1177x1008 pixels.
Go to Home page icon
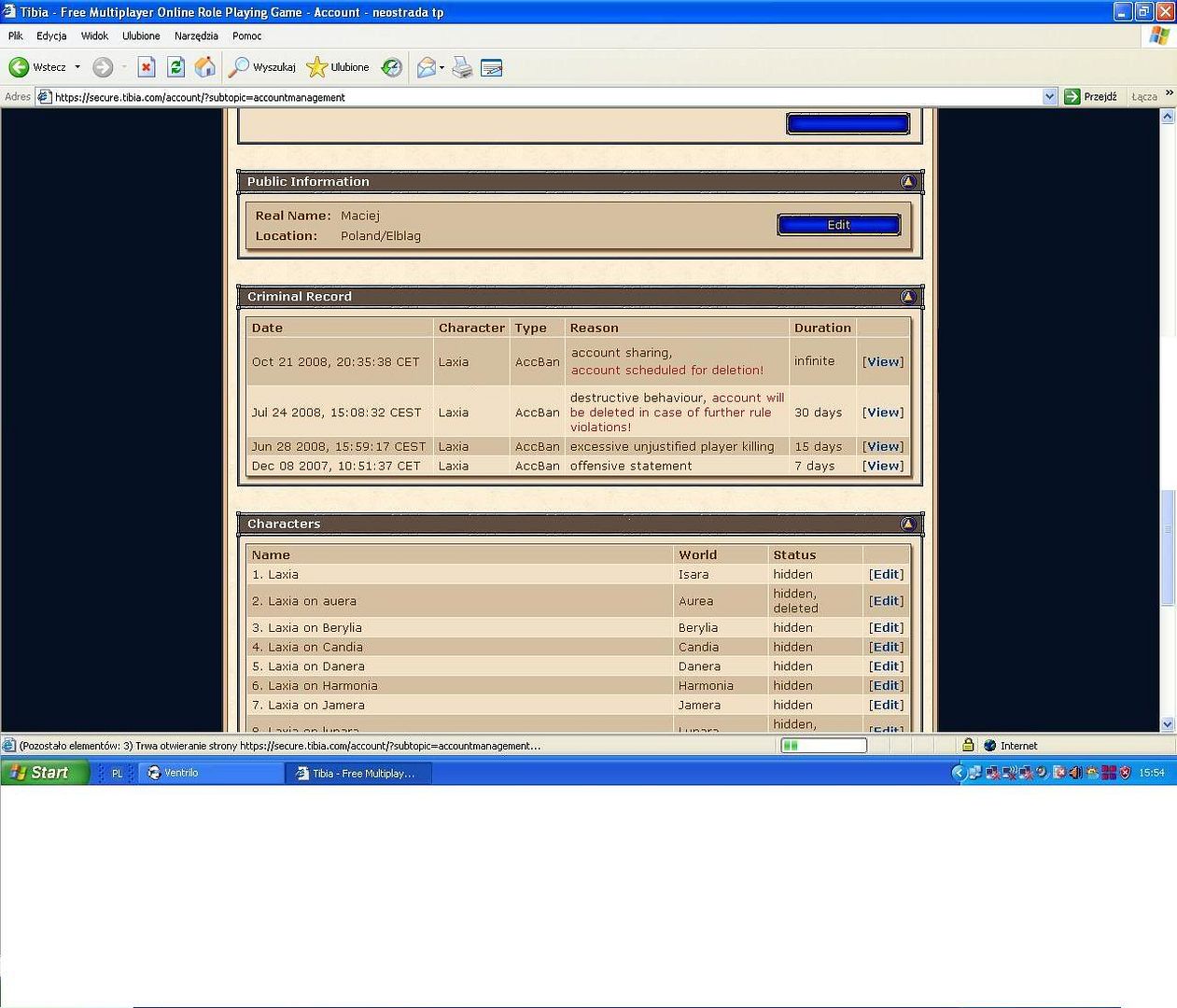[x=205, y=67]
